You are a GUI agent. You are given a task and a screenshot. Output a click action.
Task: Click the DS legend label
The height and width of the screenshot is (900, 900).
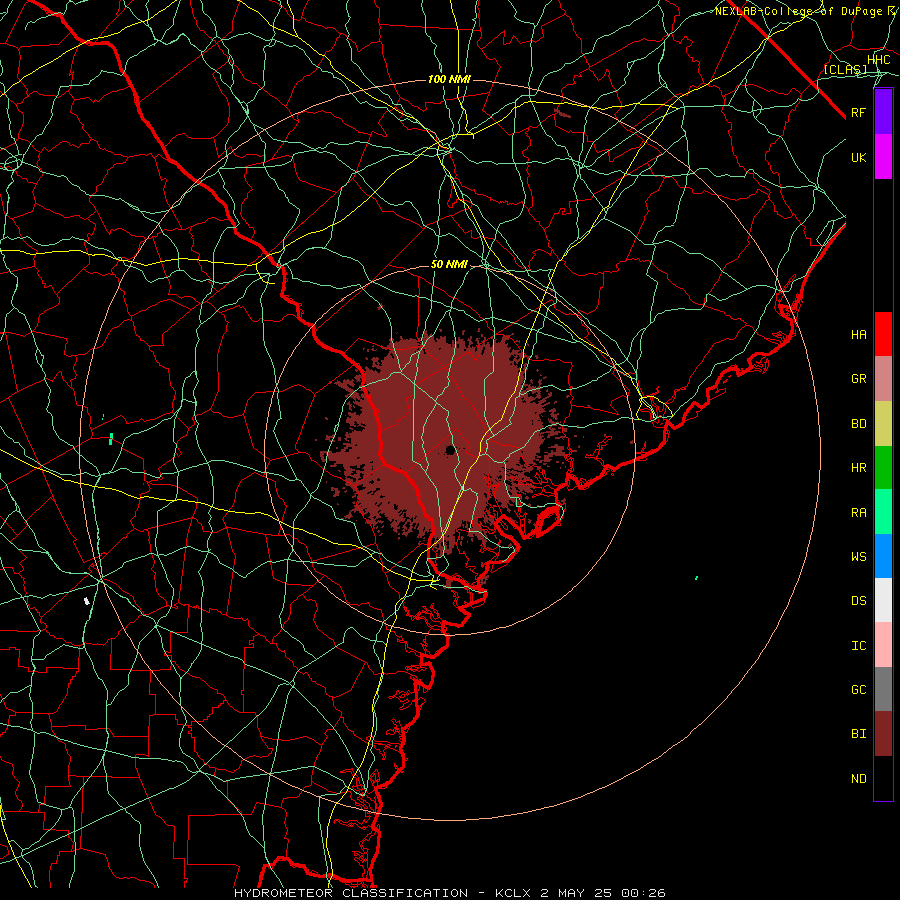coord(858,601)
